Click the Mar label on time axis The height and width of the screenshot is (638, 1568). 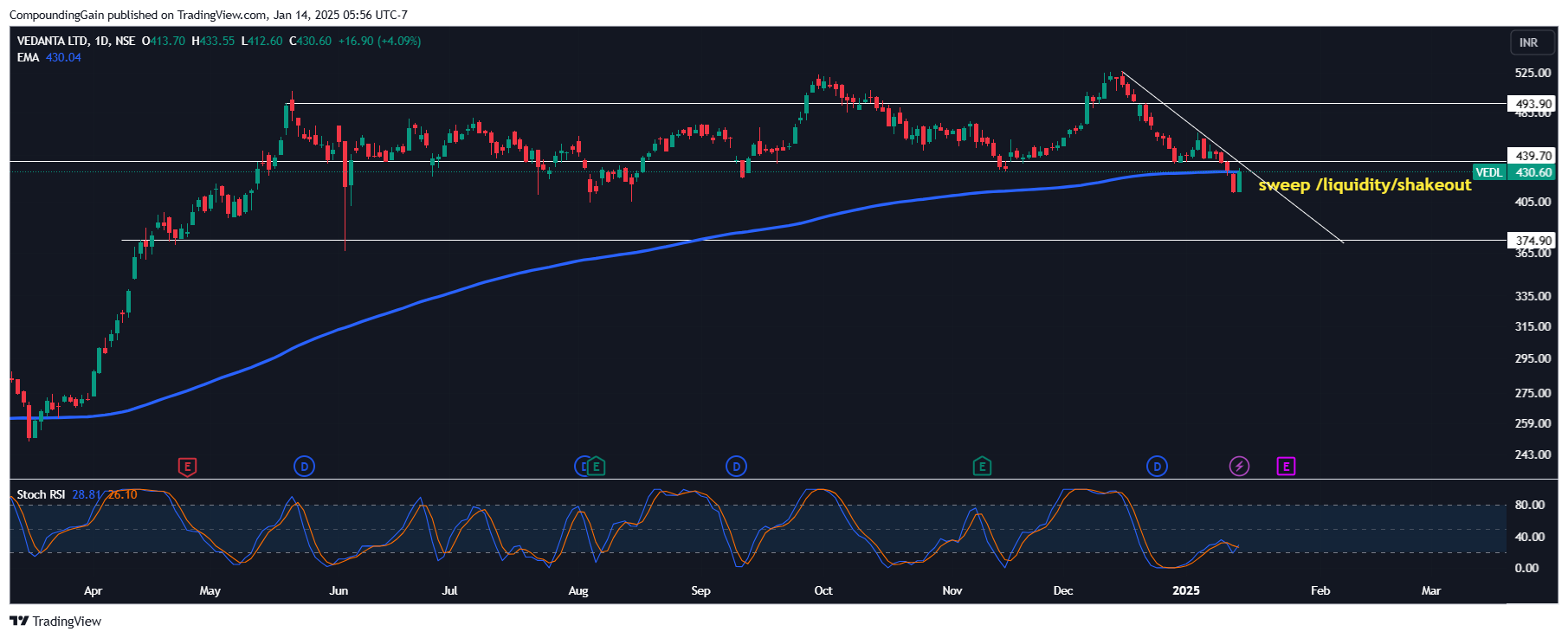coord(1431,590)
